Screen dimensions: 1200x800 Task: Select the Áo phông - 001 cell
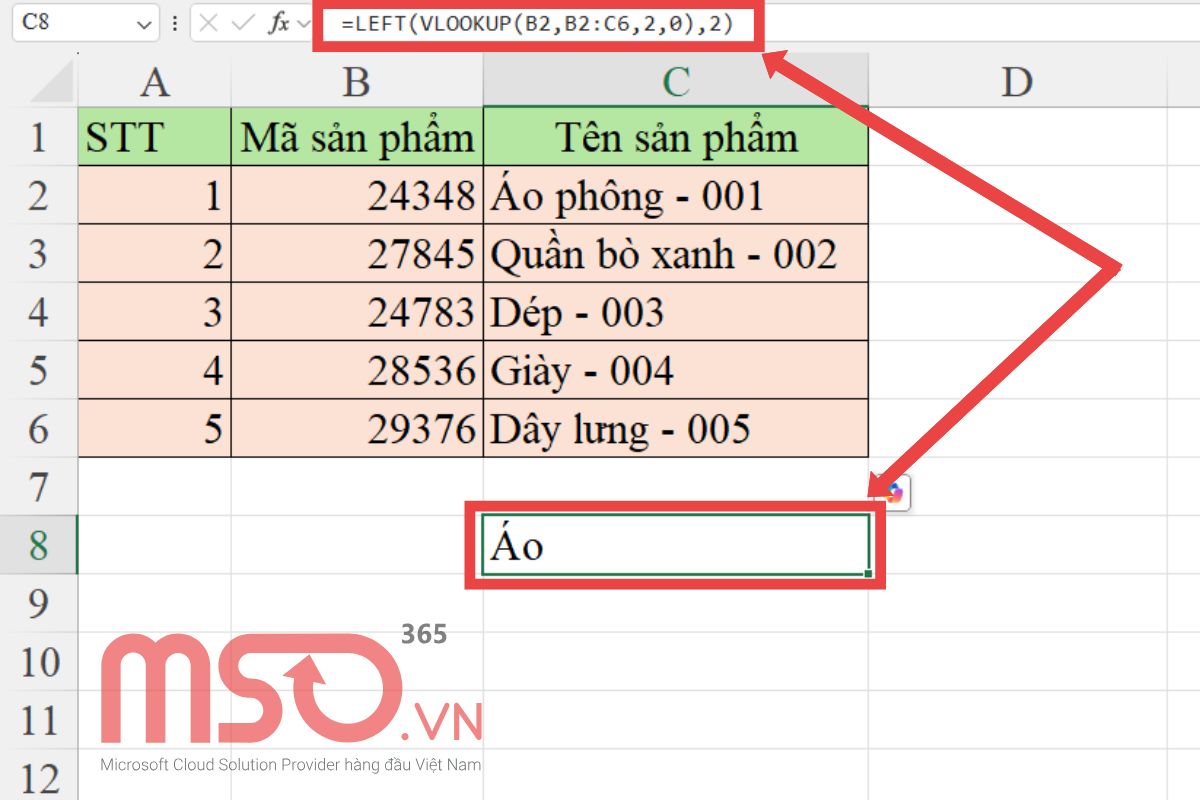pos(676,195)
